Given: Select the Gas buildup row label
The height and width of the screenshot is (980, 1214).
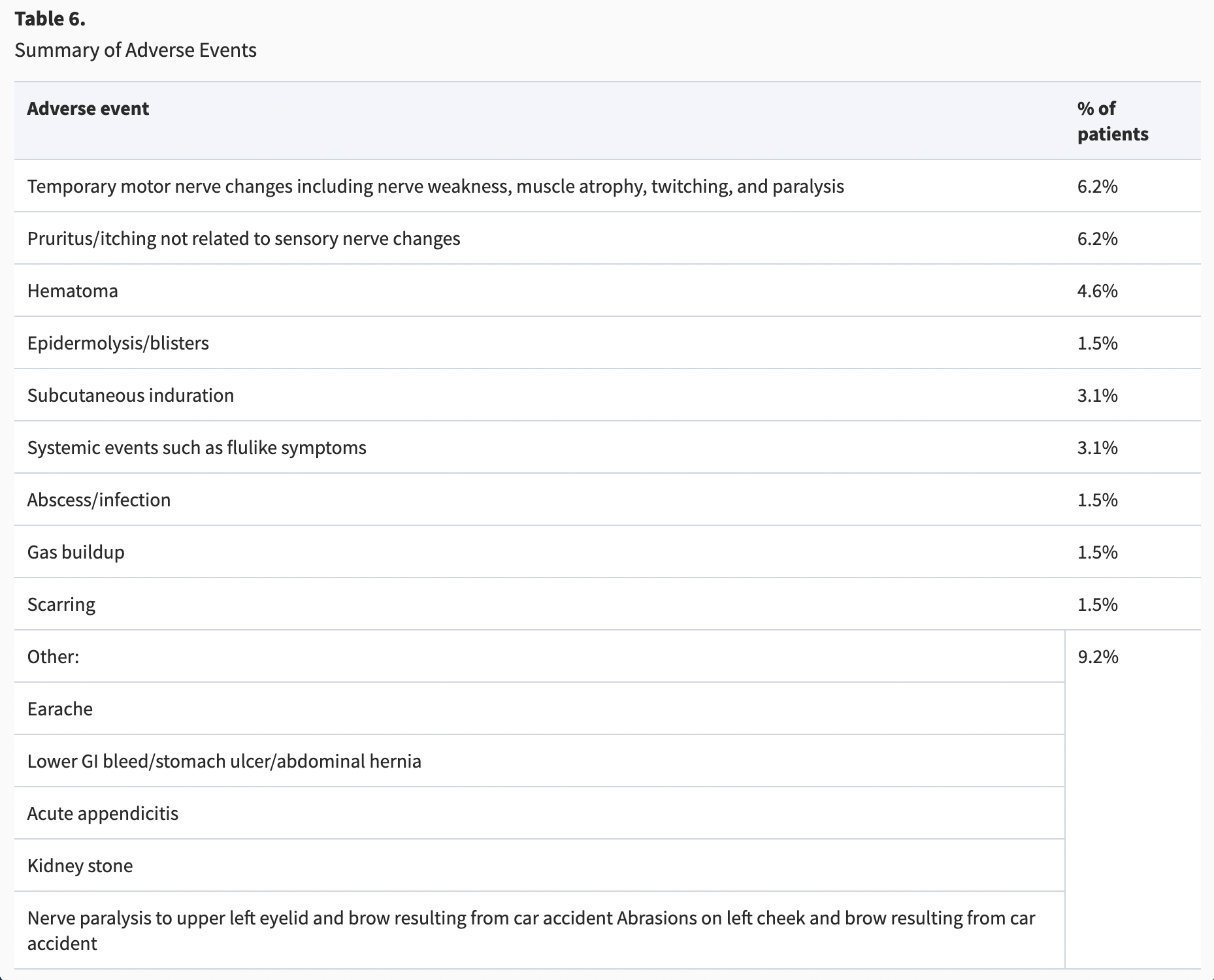Looking at the screenshot, I should (76, 553).
